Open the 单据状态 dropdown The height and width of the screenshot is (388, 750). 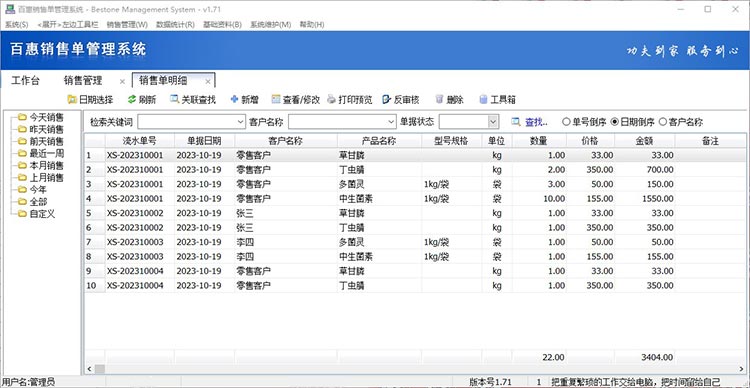click(494, 122)
